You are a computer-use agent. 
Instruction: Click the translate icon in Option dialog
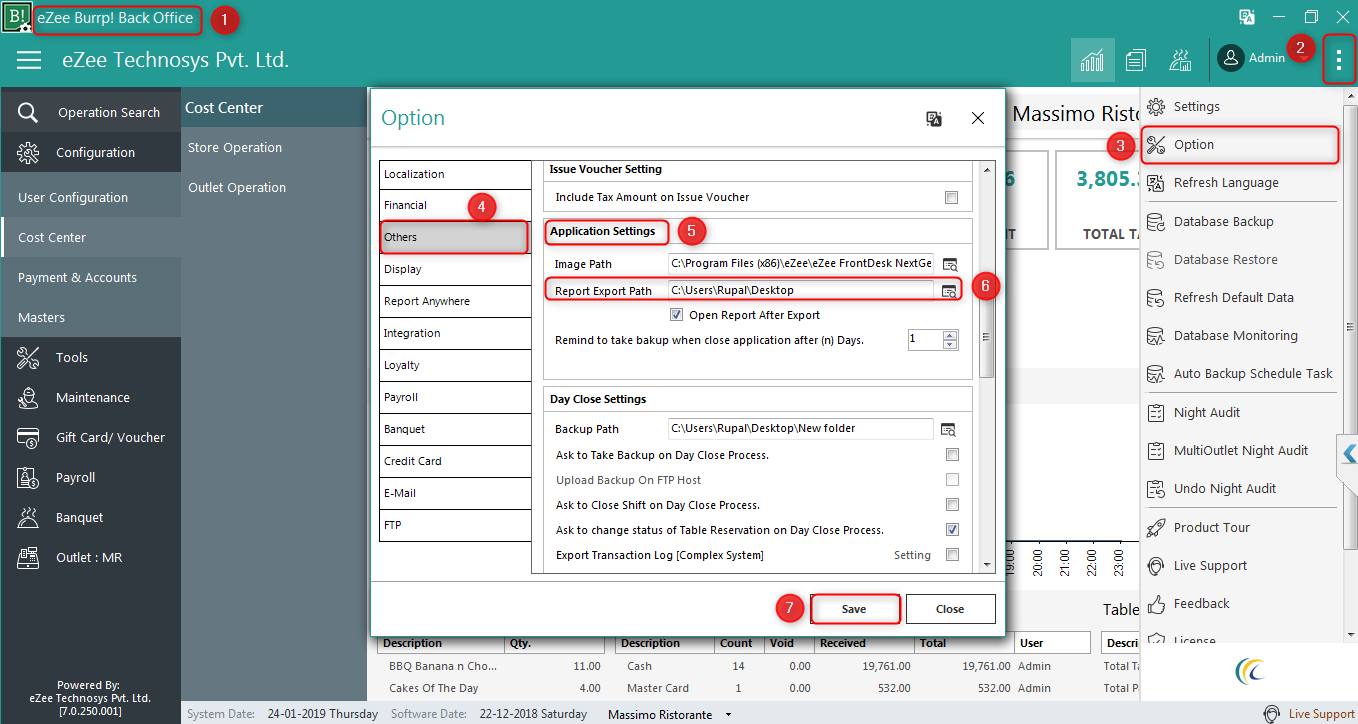tap(934, 119)
